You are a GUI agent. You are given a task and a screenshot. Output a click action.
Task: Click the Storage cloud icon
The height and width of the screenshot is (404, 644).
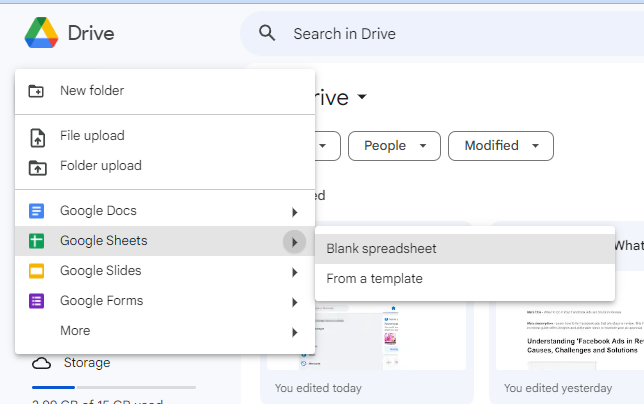pyautogui.click(x=41, y=363)
